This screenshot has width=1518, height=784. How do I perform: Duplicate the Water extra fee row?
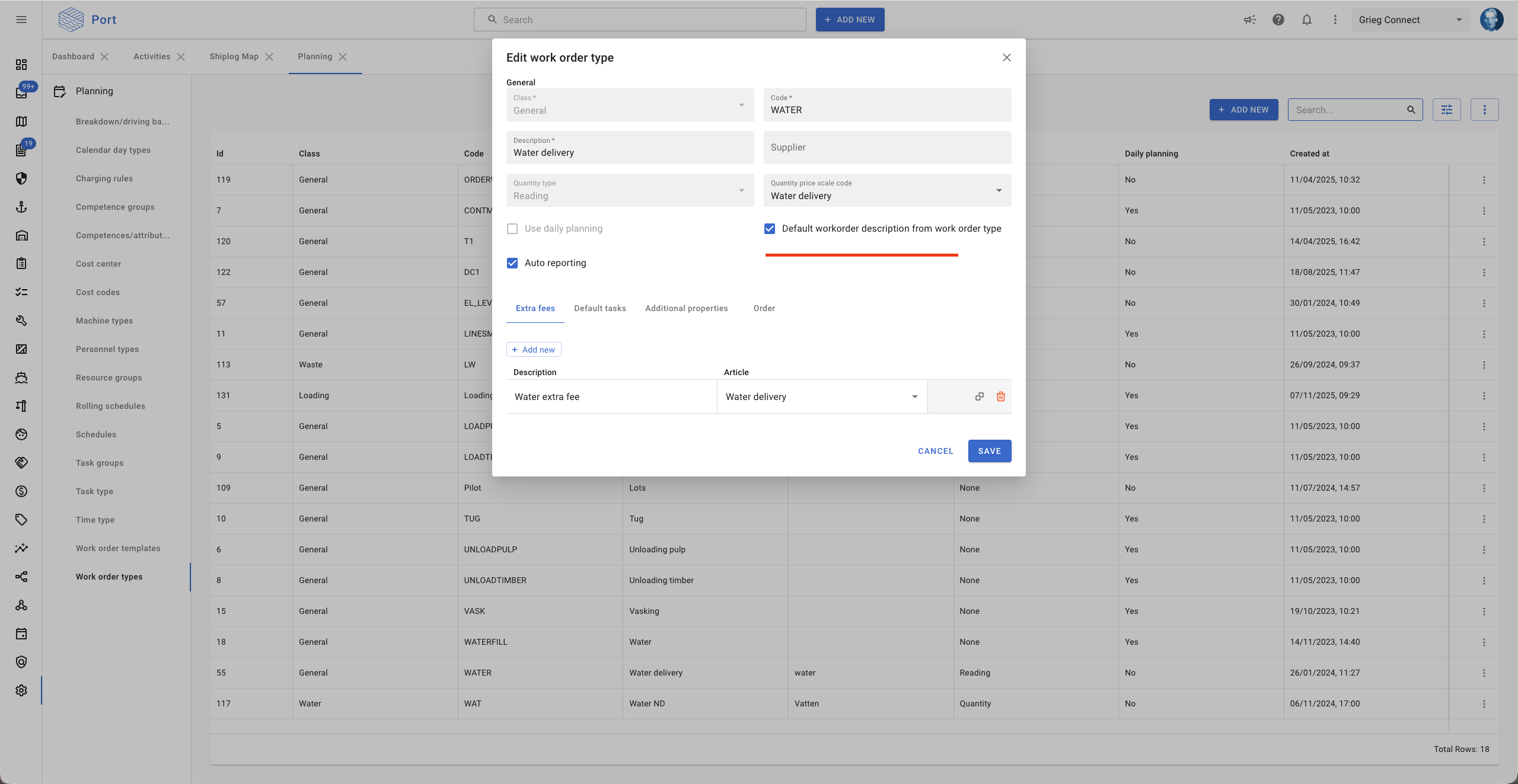(x=979, y=396)
